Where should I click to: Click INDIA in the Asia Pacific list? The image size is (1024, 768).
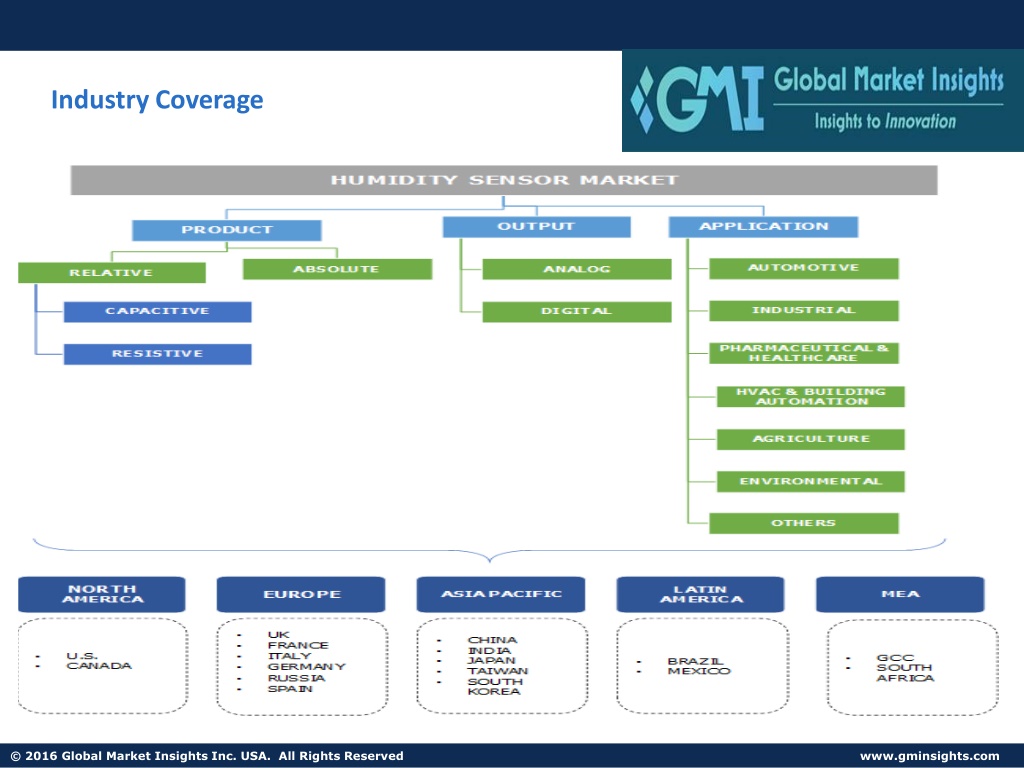490,650
